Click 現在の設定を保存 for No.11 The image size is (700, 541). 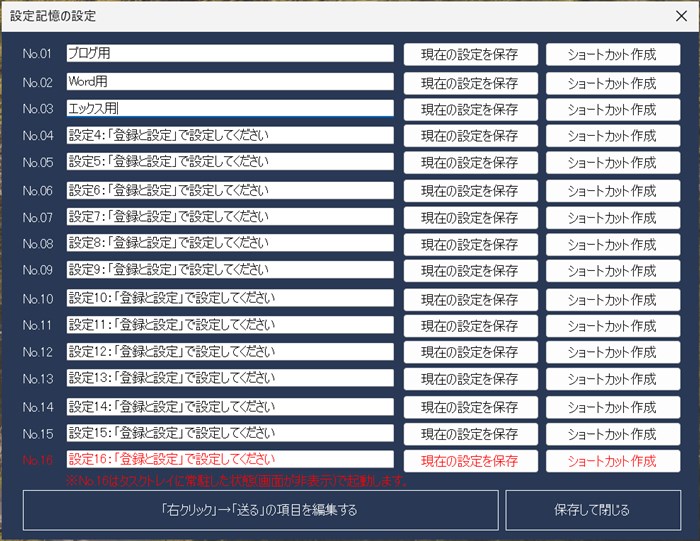click(471, 326)
